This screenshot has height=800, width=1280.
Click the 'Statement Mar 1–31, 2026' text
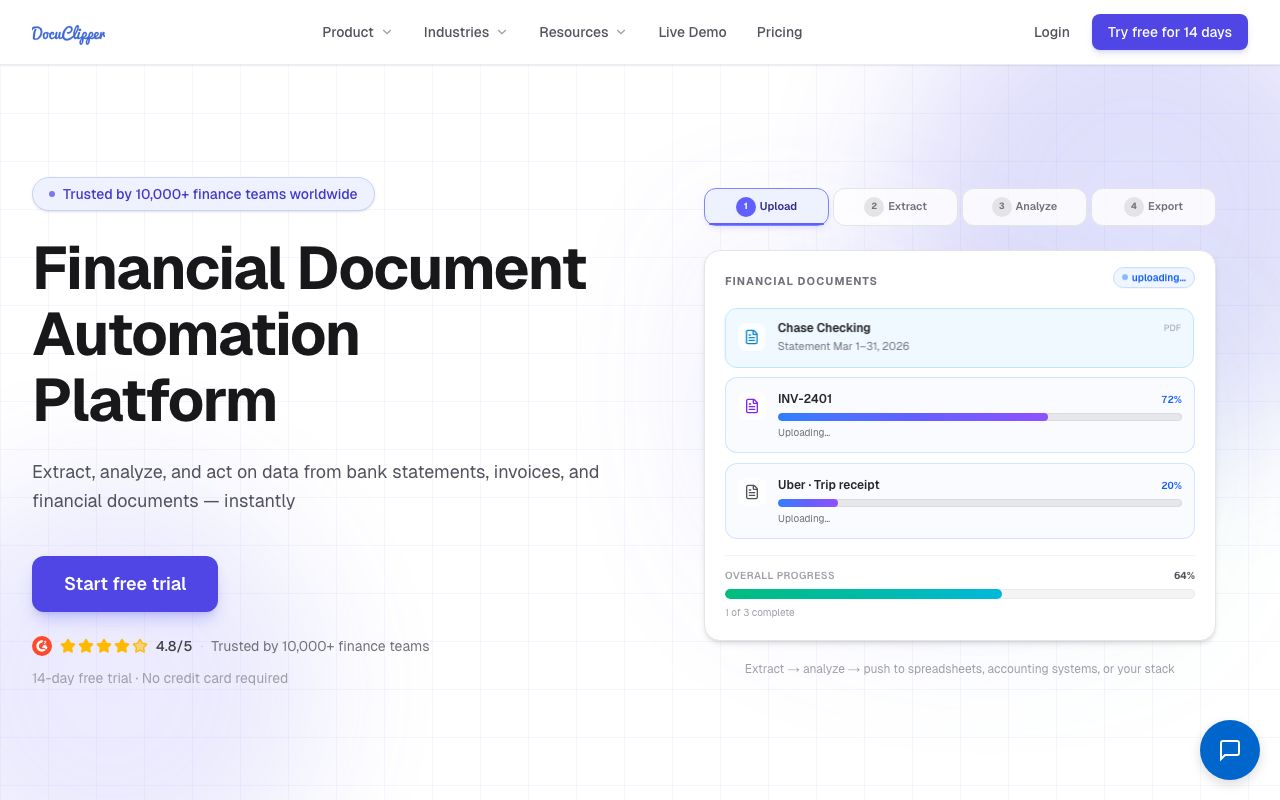(844, 346)
